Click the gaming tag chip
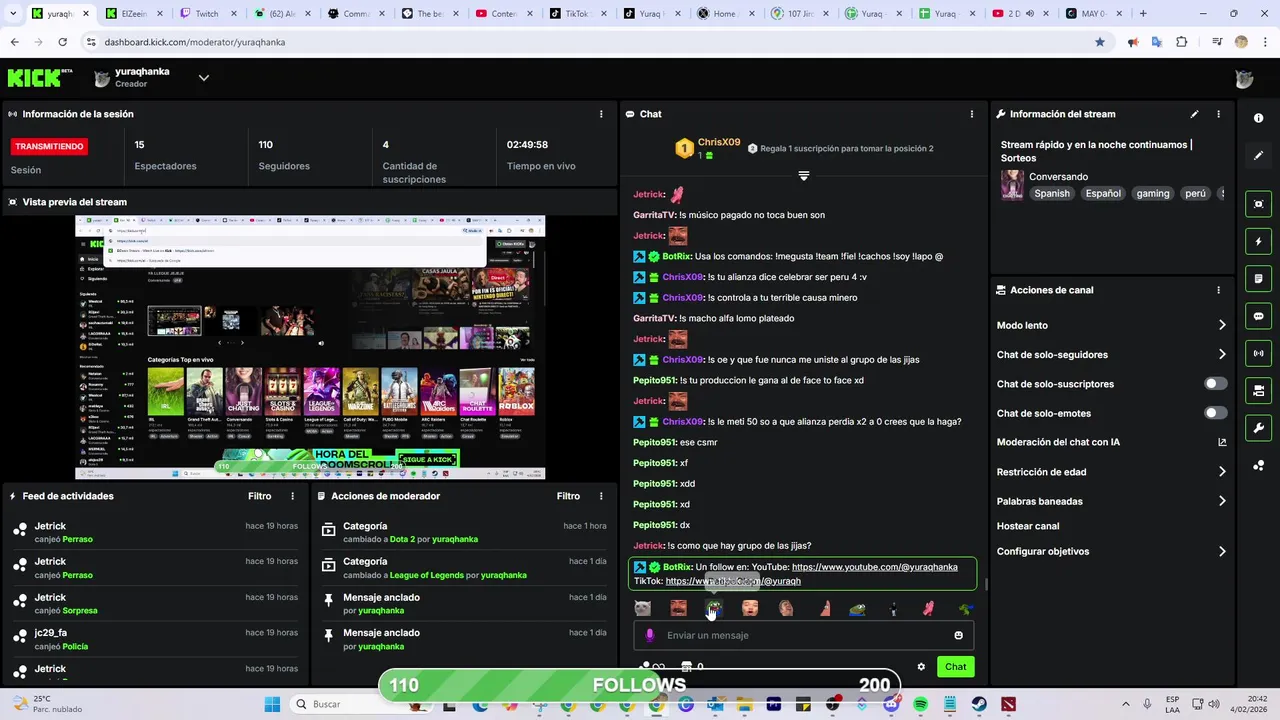 (1152, 194)
